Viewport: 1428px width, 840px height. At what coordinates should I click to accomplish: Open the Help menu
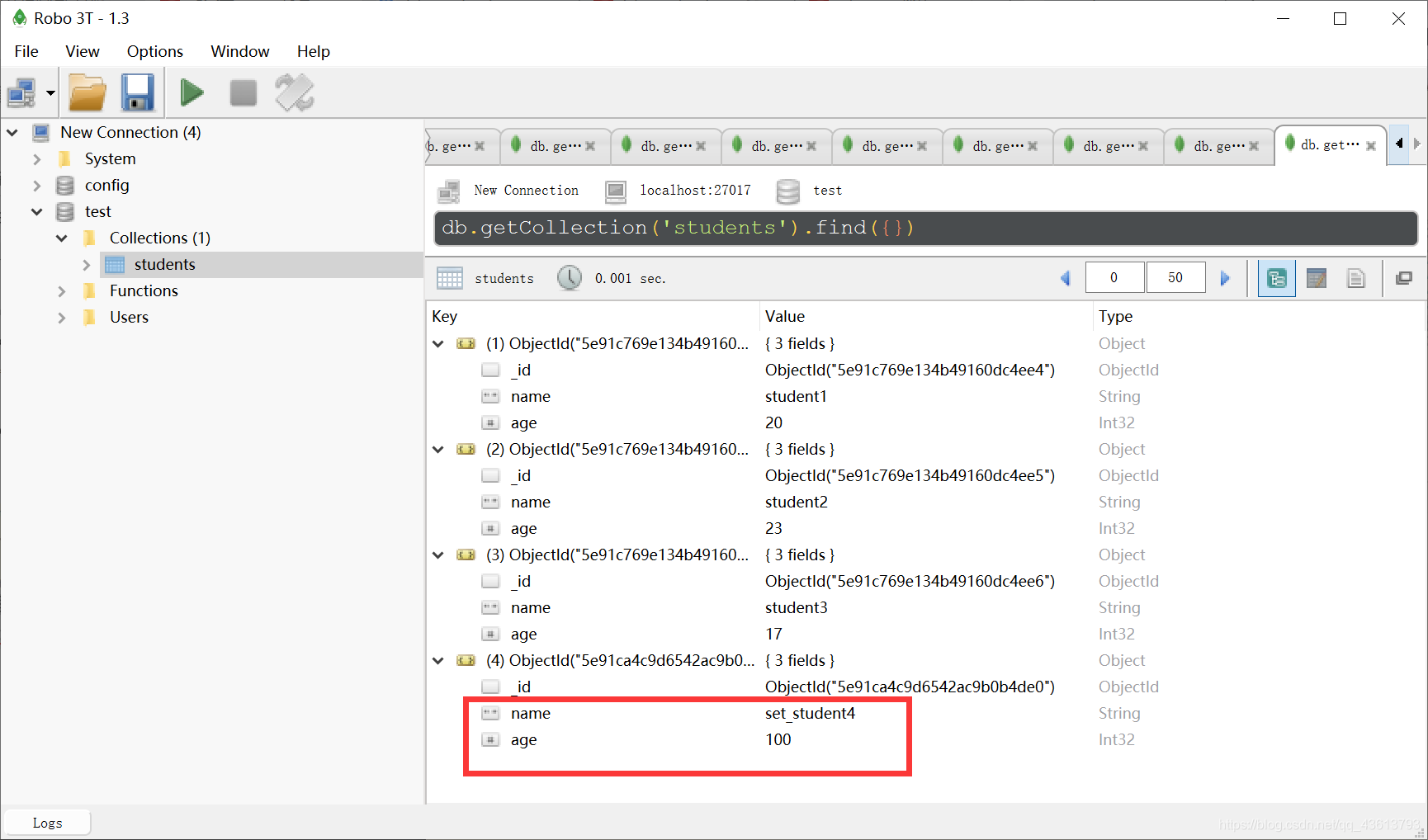click(x=314, y=51)
